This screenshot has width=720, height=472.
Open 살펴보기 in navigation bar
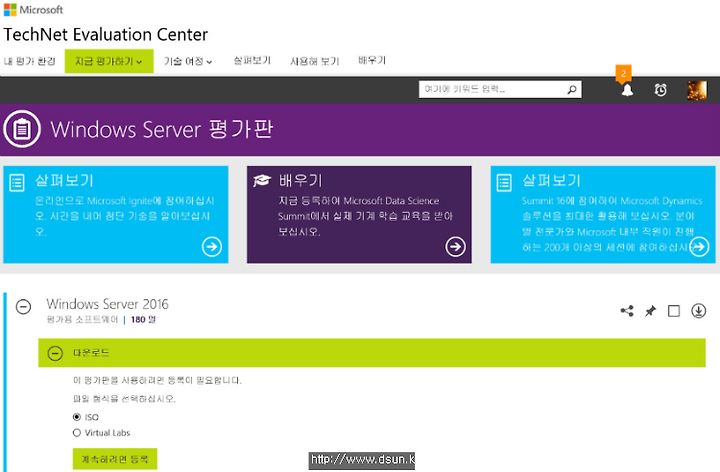click(x=252, y=61)
